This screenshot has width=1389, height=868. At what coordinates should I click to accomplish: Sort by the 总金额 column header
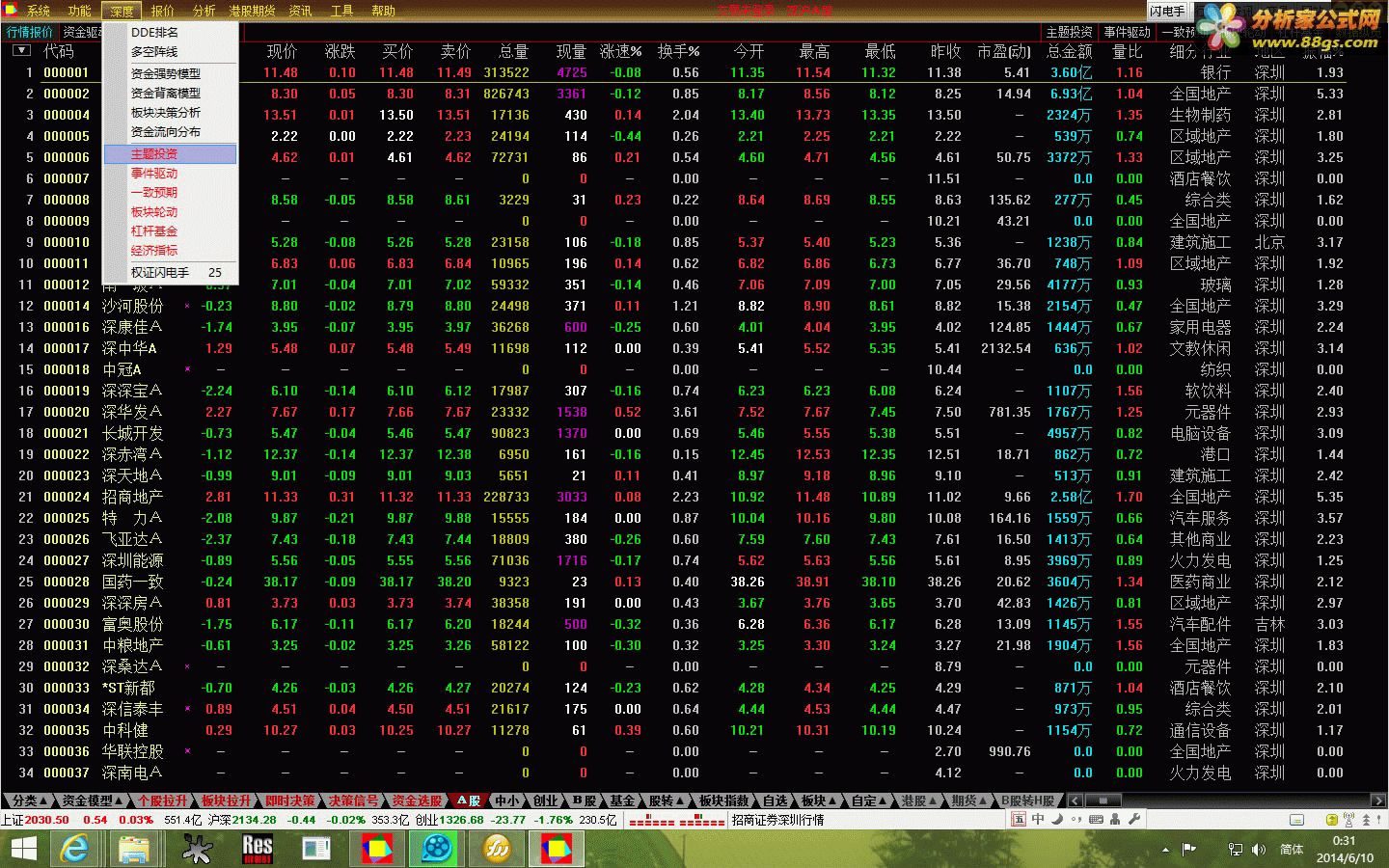pyautogui.click(x=1070, y=51)
